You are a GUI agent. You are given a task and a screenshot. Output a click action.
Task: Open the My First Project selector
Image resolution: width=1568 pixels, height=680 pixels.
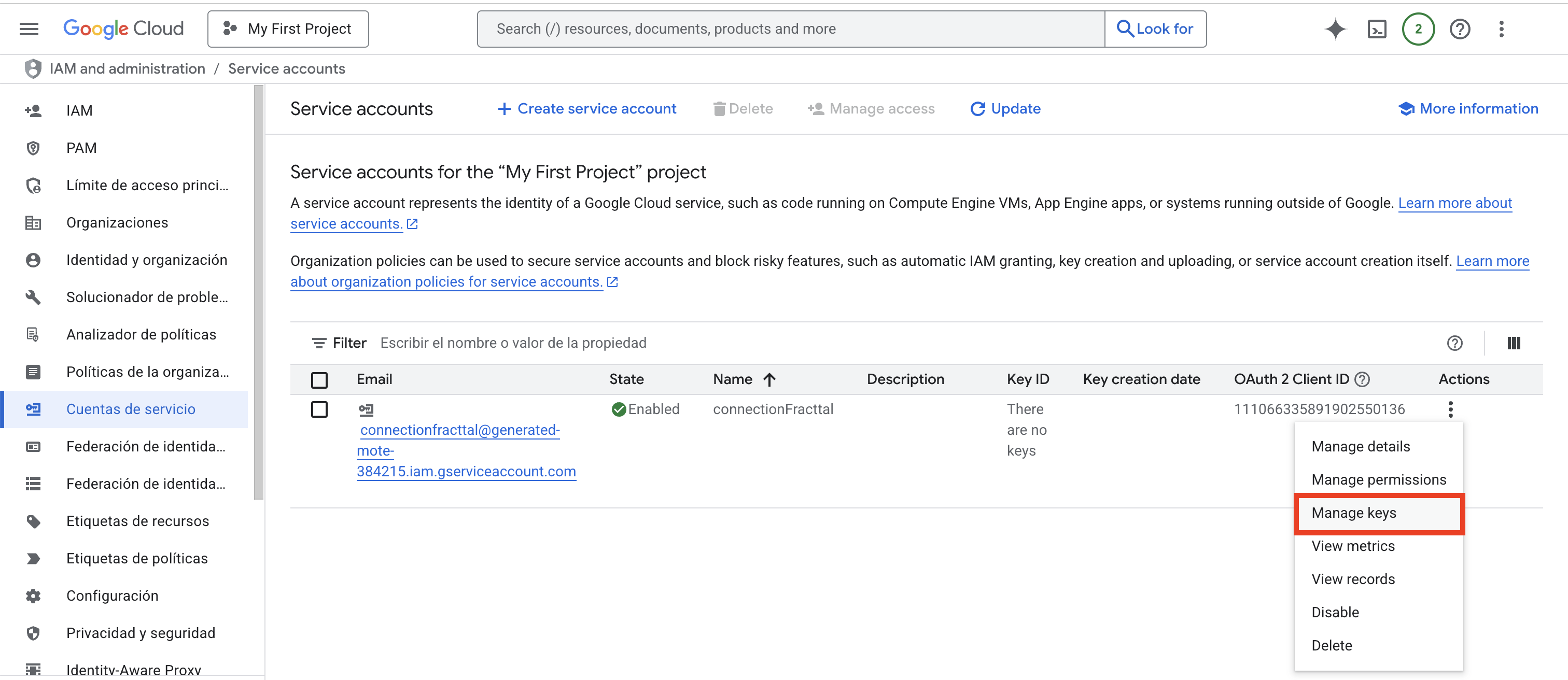point(288,29)
